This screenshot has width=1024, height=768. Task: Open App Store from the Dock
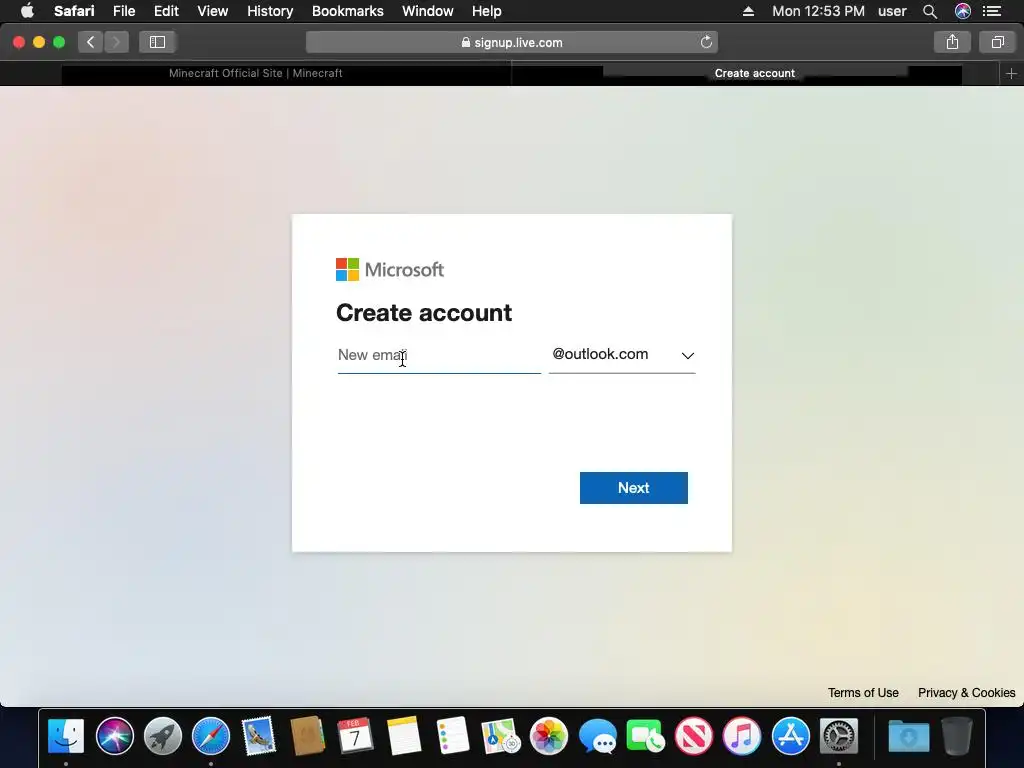tap(790, 736)
